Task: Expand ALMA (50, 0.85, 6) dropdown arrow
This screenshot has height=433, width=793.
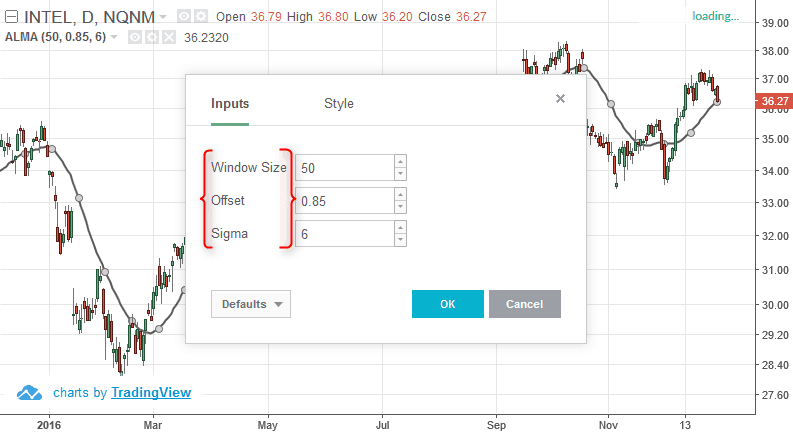Action: click(114, 37)
